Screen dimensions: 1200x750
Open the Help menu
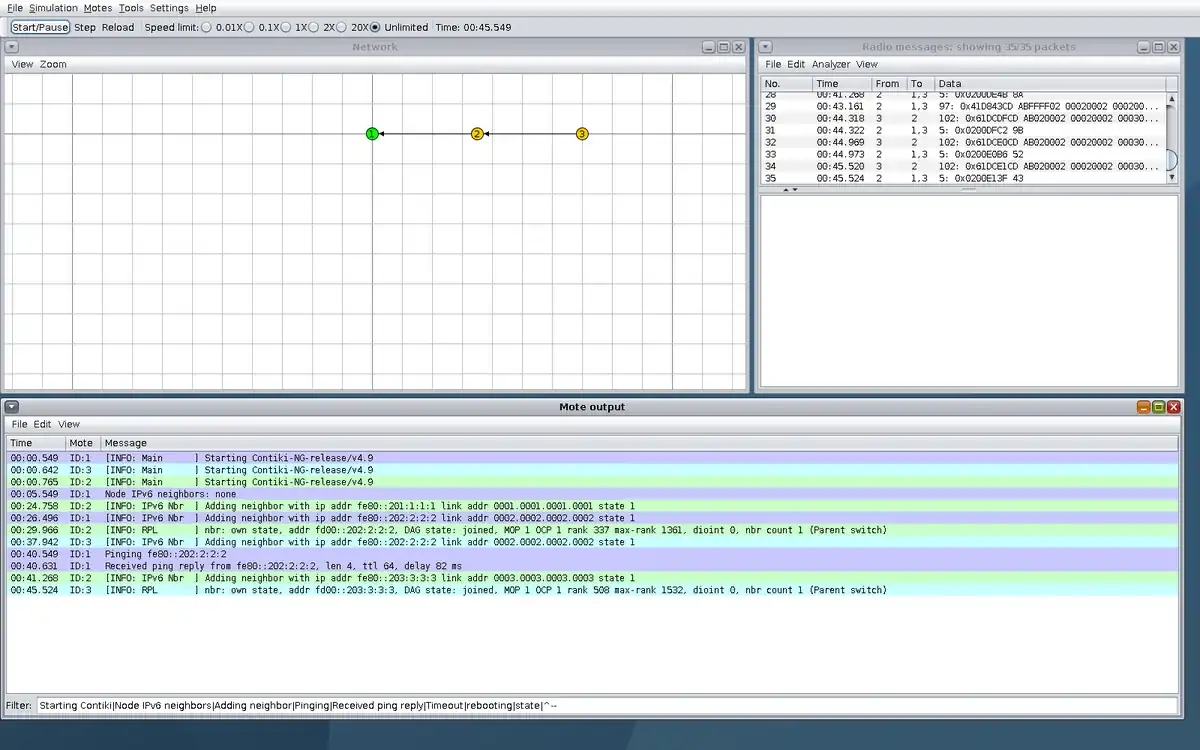(x=206, y=8)
